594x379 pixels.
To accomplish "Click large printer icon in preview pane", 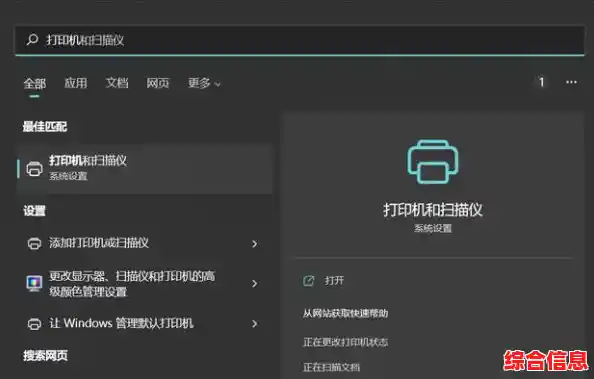I will [x=433, y=162].
